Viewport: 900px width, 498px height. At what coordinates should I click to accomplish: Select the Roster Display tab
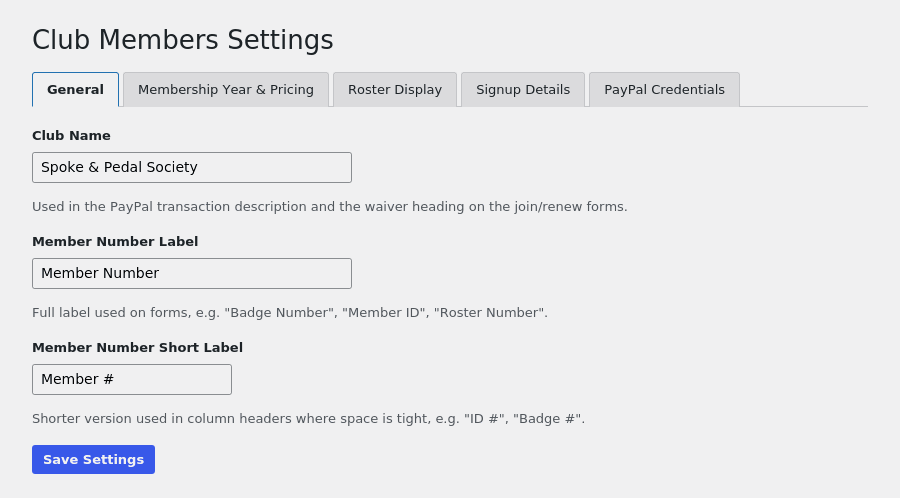395,90
